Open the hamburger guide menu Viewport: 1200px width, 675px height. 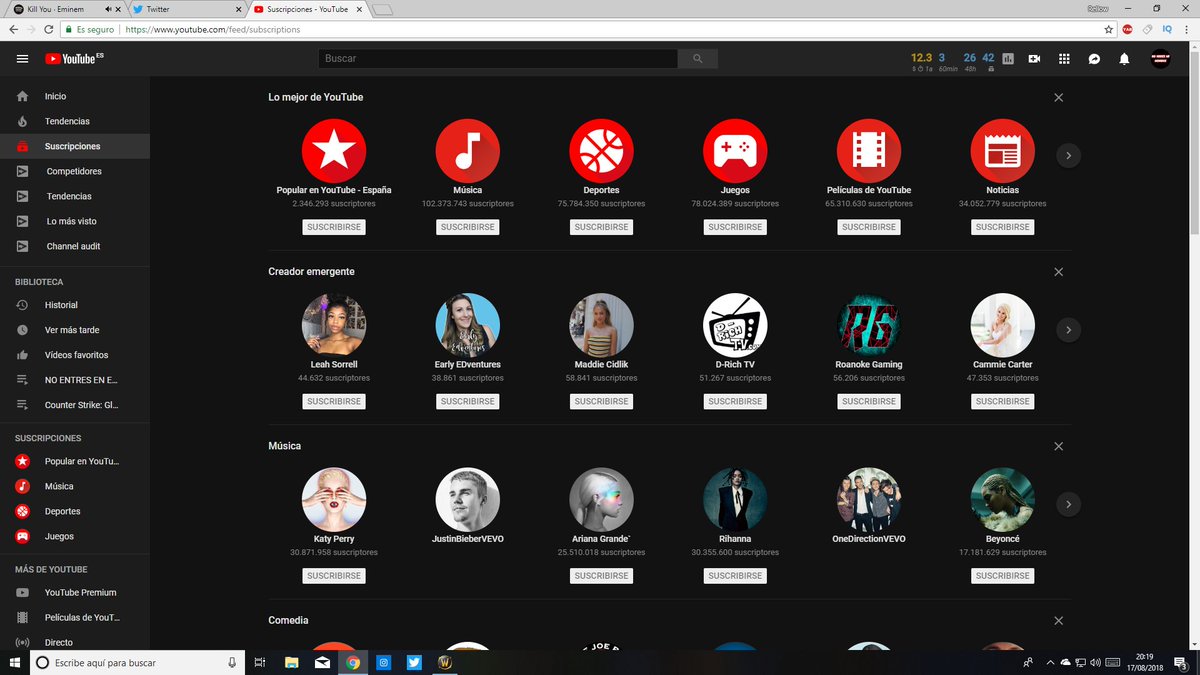[22, 59]
